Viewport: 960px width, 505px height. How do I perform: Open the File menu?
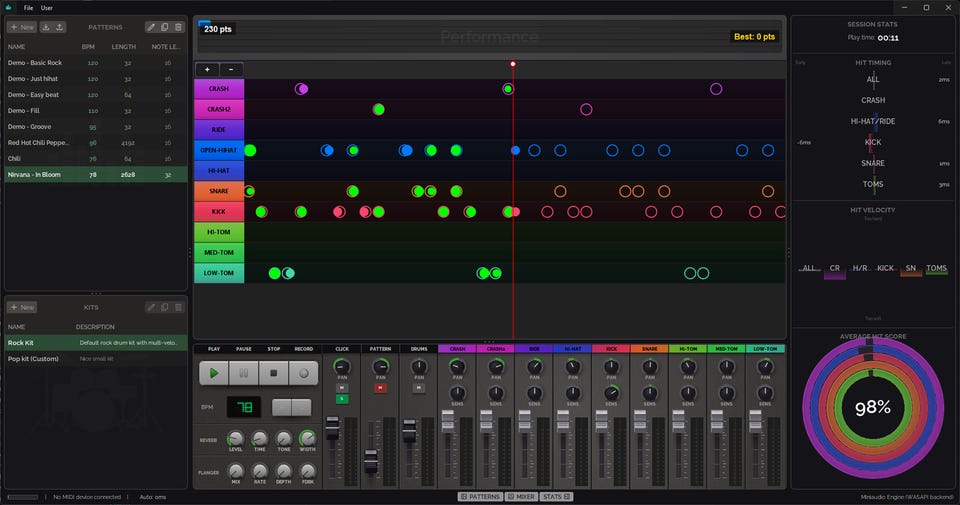pos(28,7)
